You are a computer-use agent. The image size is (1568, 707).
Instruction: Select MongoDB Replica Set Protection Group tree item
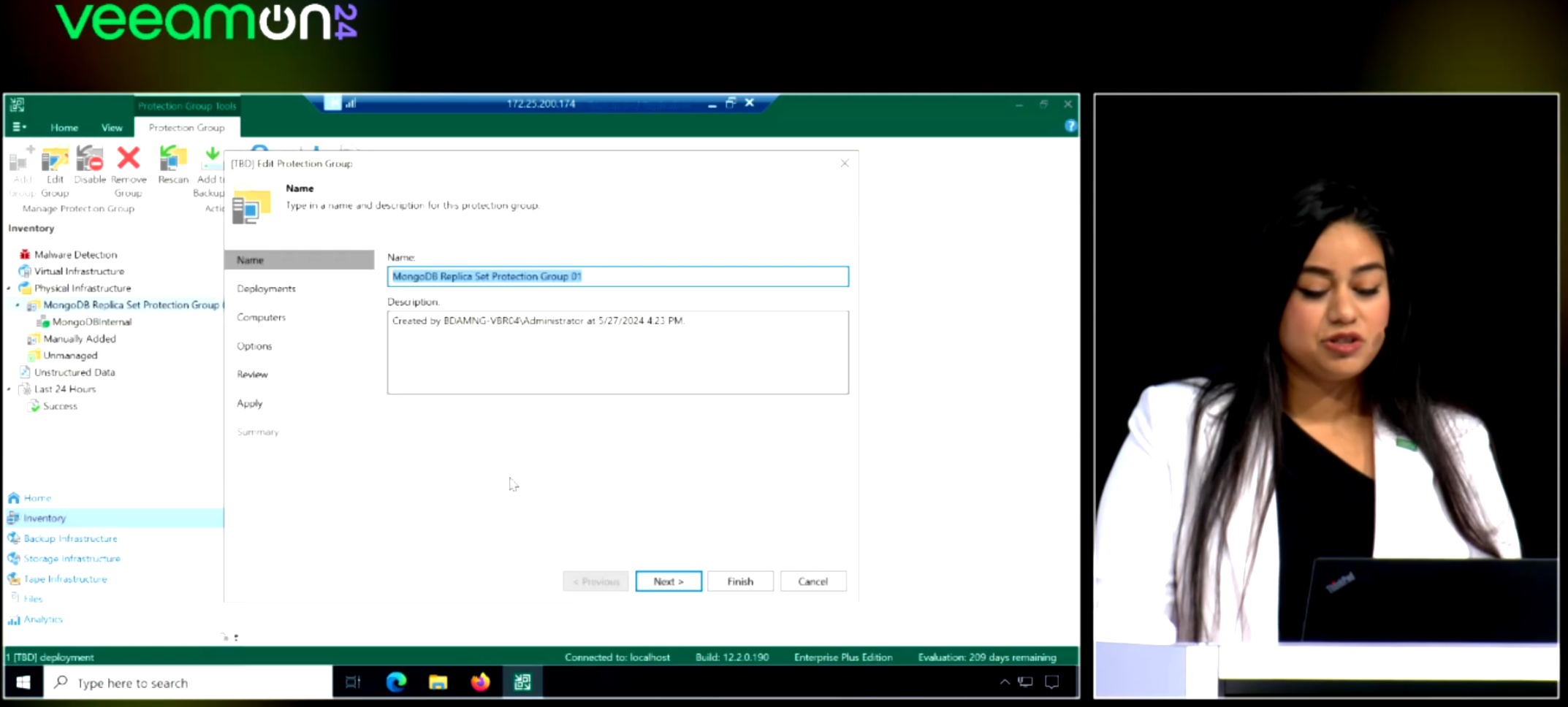[130, 305]
